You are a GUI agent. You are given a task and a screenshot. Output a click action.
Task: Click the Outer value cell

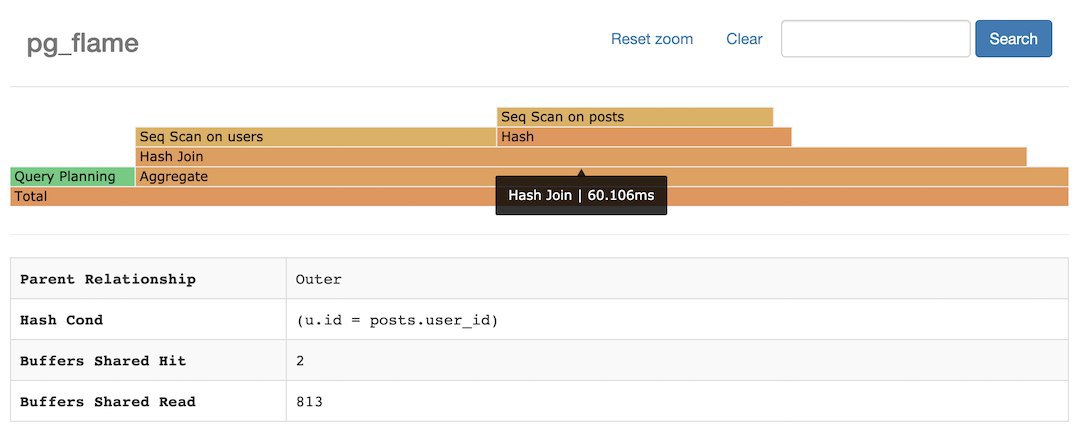click(x=319, y=279)
